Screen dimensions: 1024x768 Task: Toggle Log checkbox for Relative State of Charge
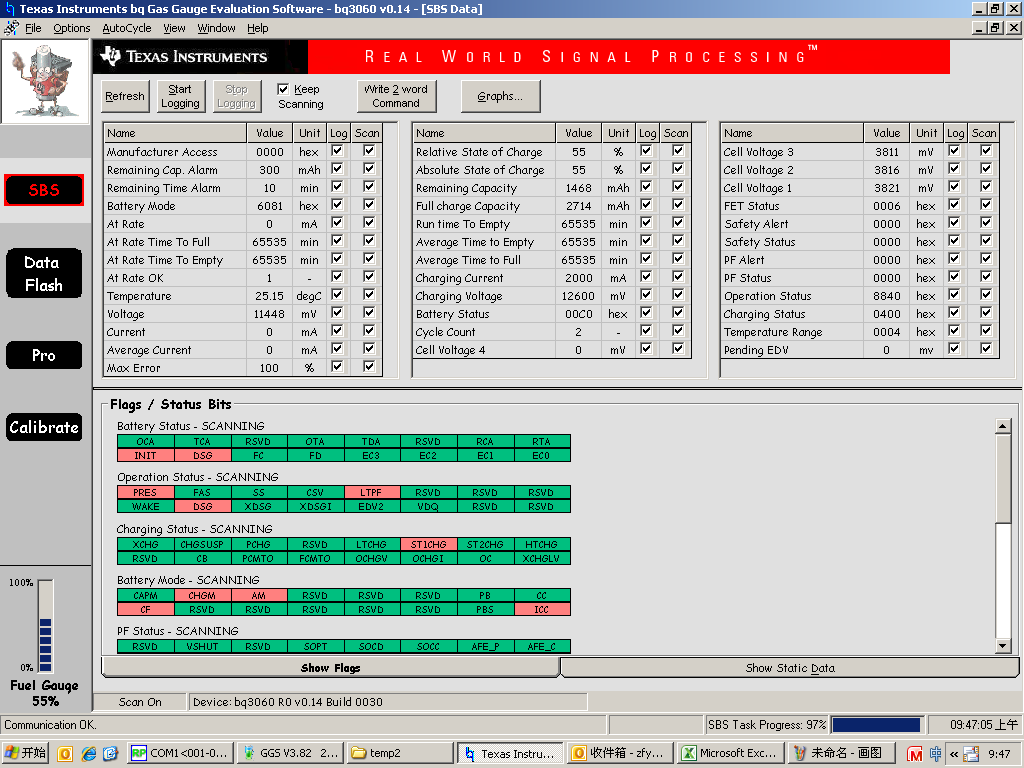point(646,151)
